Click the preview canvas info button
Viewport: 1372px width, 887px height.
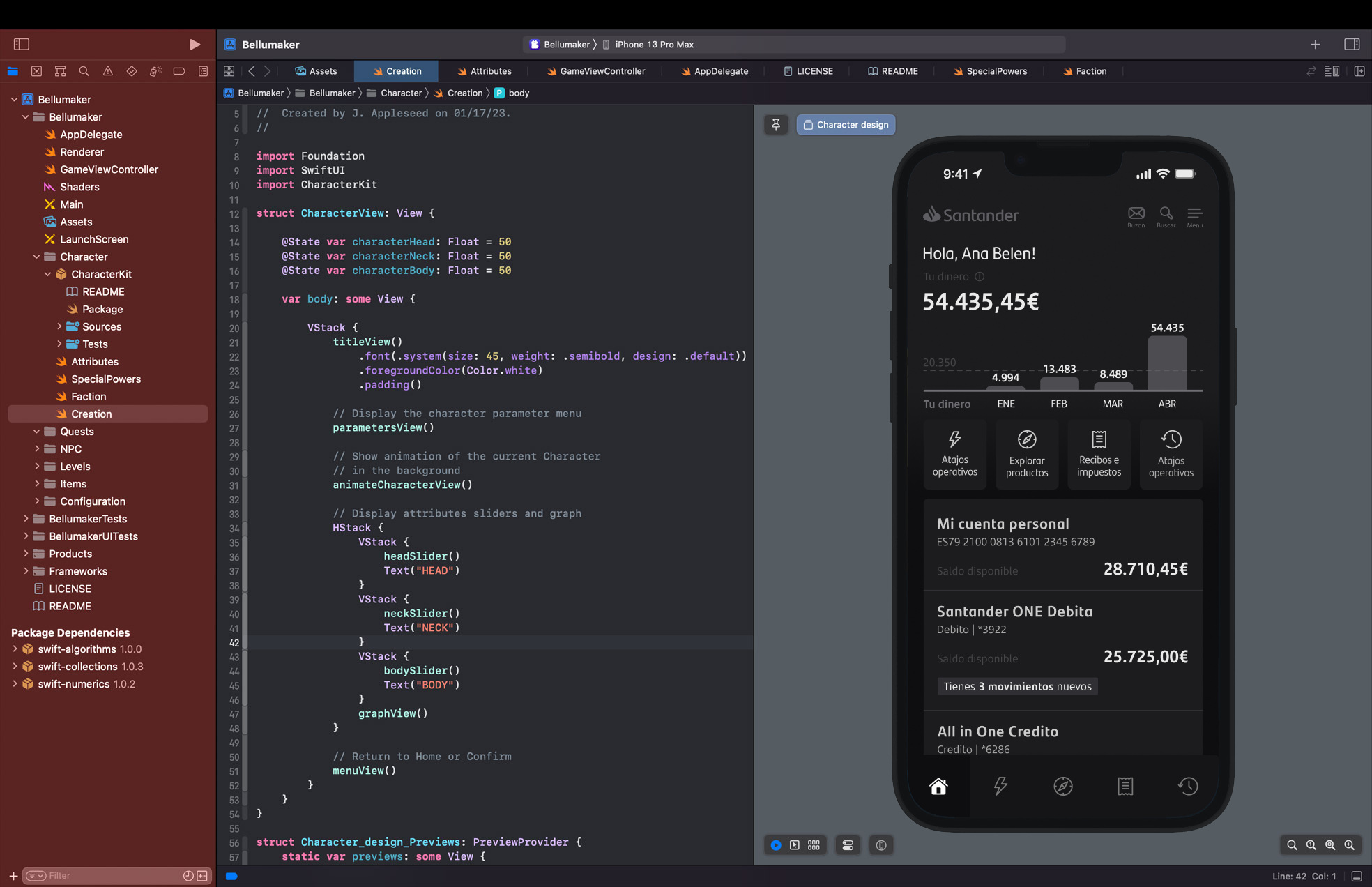point(881,845)
